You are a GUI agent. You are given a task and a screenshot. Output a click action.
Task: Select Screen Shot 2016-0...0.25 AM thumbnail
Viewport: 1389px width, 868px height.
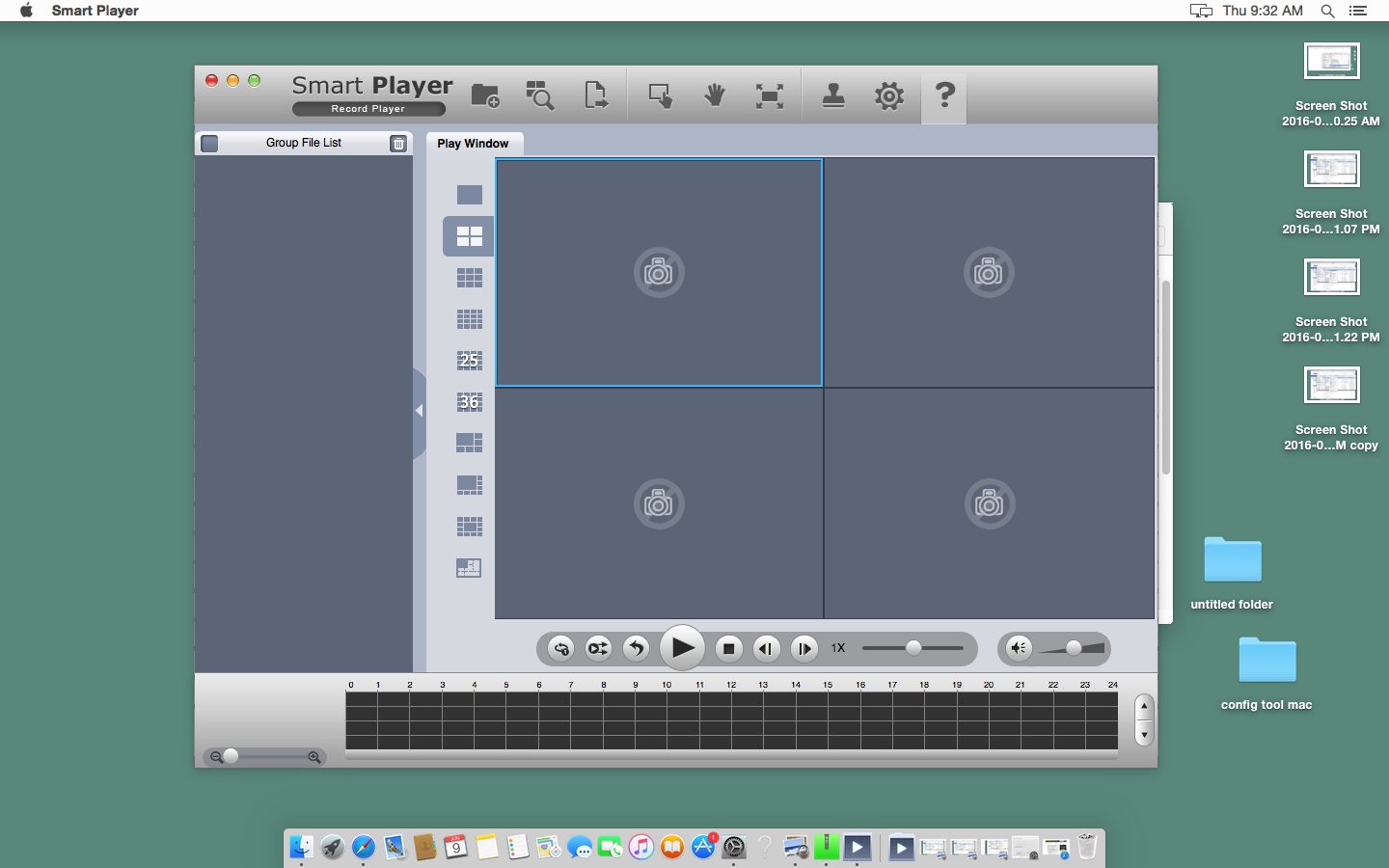tap(1332, 61)
